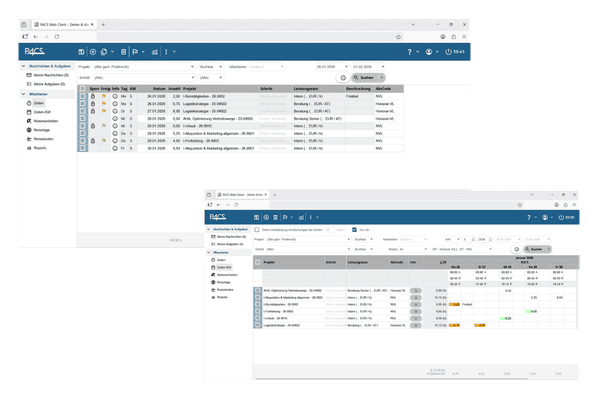Open the 01.02.2026 end date dropdown, upper window
This screenshot has width=600, height=400.
pos(368,67)
